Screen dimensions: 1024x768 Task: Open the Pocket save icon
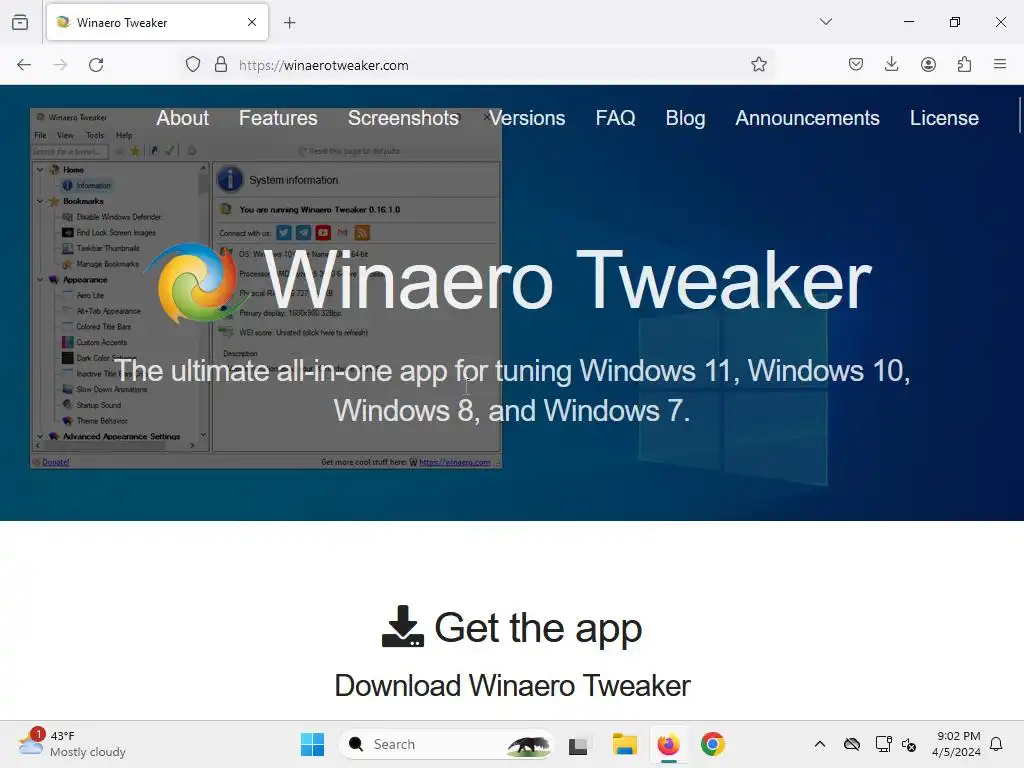pyautogui.click(x=856, y=64)
